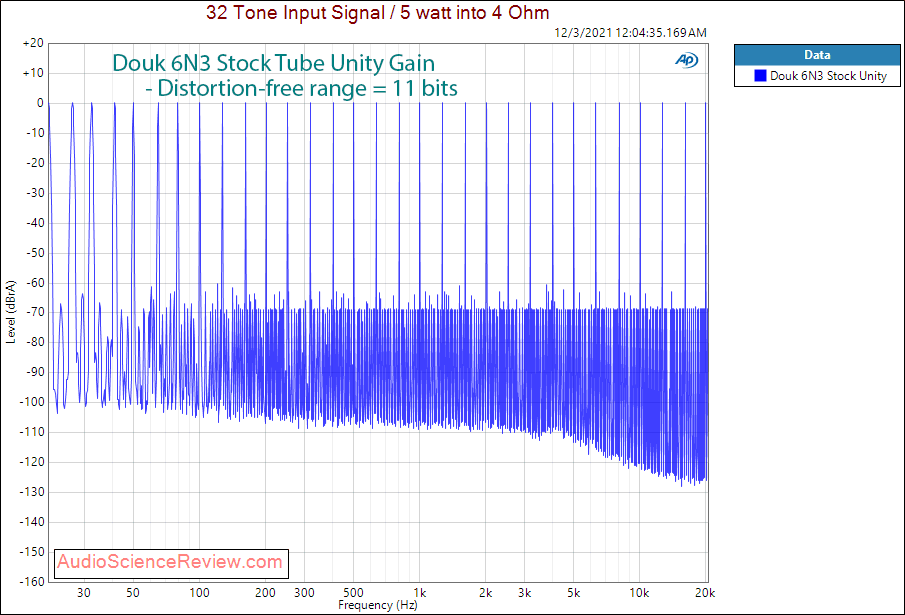
Task: Click the '-40' level axis tick label
Action: [x=35, y=223]
